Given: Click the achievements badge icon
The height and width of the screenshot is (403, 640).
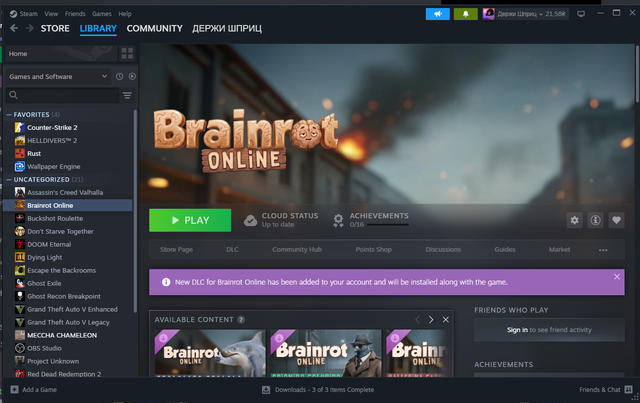Looking at the screenshot, I should point(338,220).
